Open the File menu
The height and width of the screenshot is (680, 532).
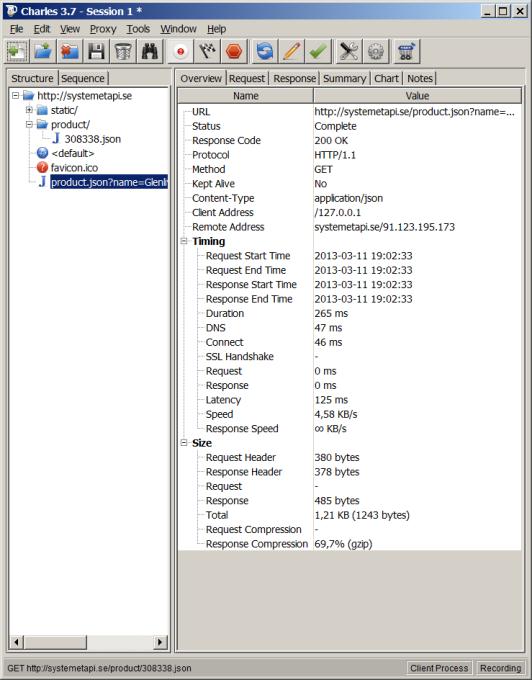coord(16,29)
